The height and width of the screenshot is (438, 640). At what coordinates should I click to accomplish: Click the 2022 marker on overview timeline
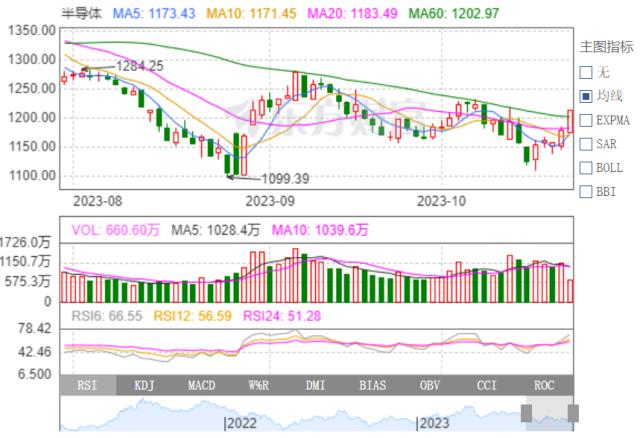(240, 423)
